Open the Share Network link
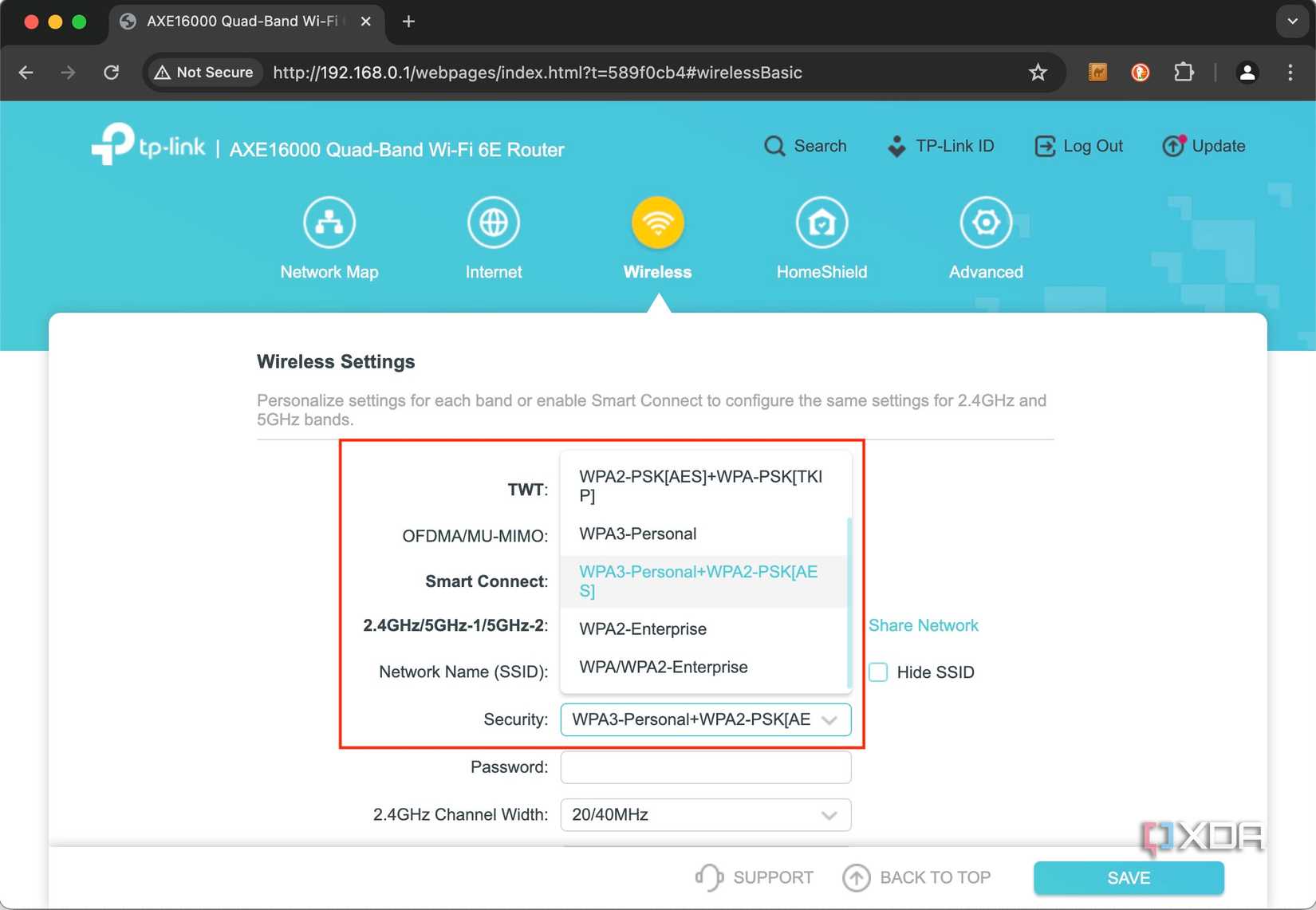The image size is (1316, 910). click(x=923, y=625)
